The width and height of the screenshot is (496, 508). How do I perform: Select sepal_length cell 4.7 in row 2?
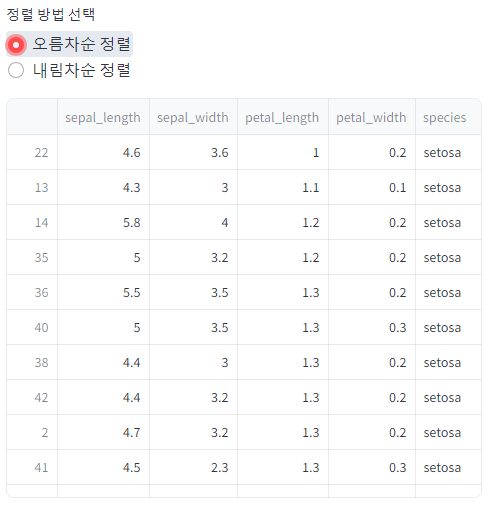[103, 432]
